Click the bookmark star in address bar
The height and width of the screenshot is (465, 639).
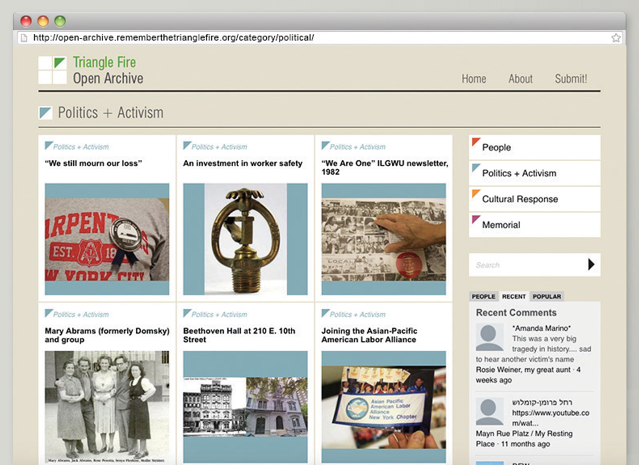tap(616, 38)
